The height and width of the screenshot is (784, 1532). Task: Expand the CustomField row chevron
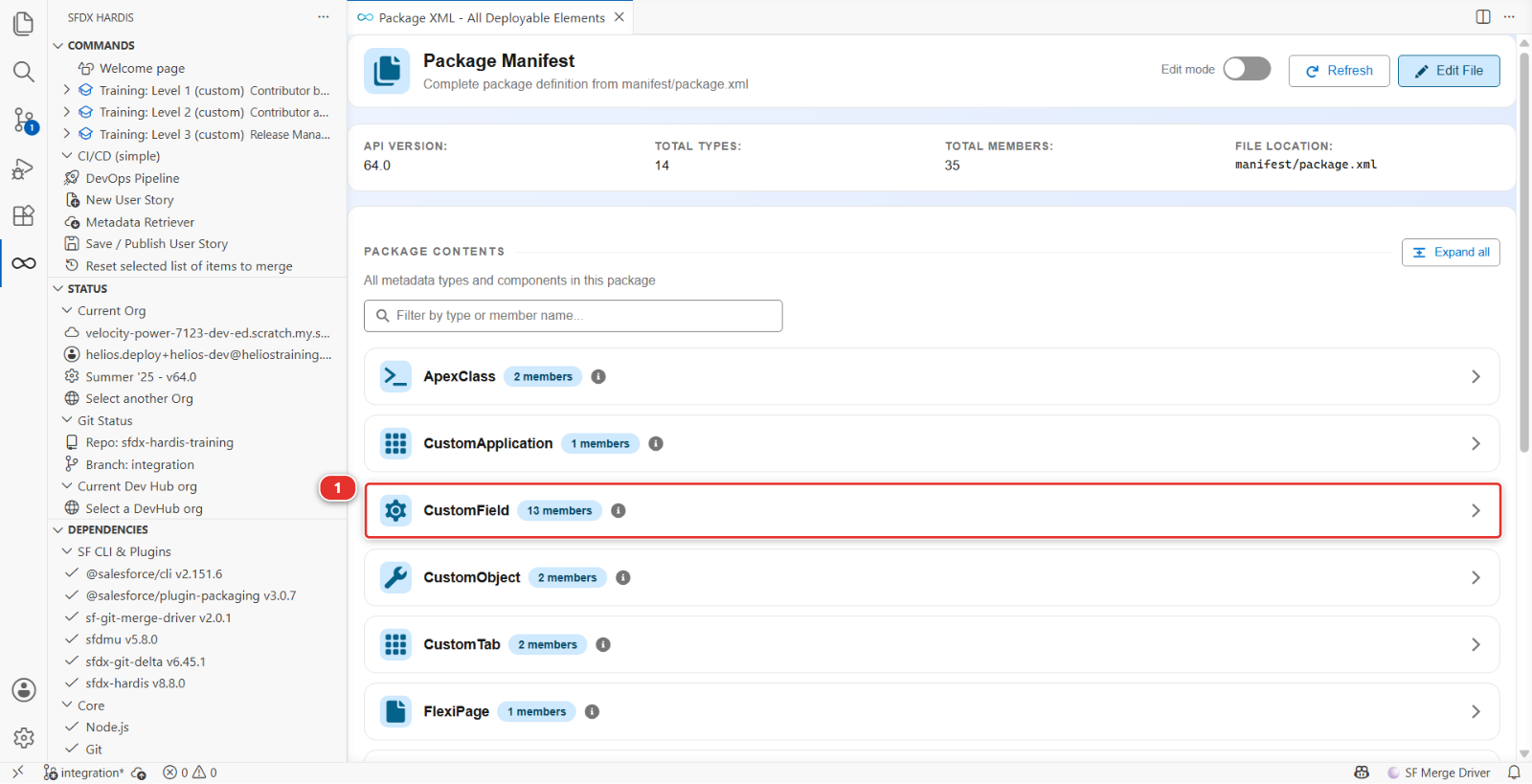pyautogui.click(x=1476, y=511)
